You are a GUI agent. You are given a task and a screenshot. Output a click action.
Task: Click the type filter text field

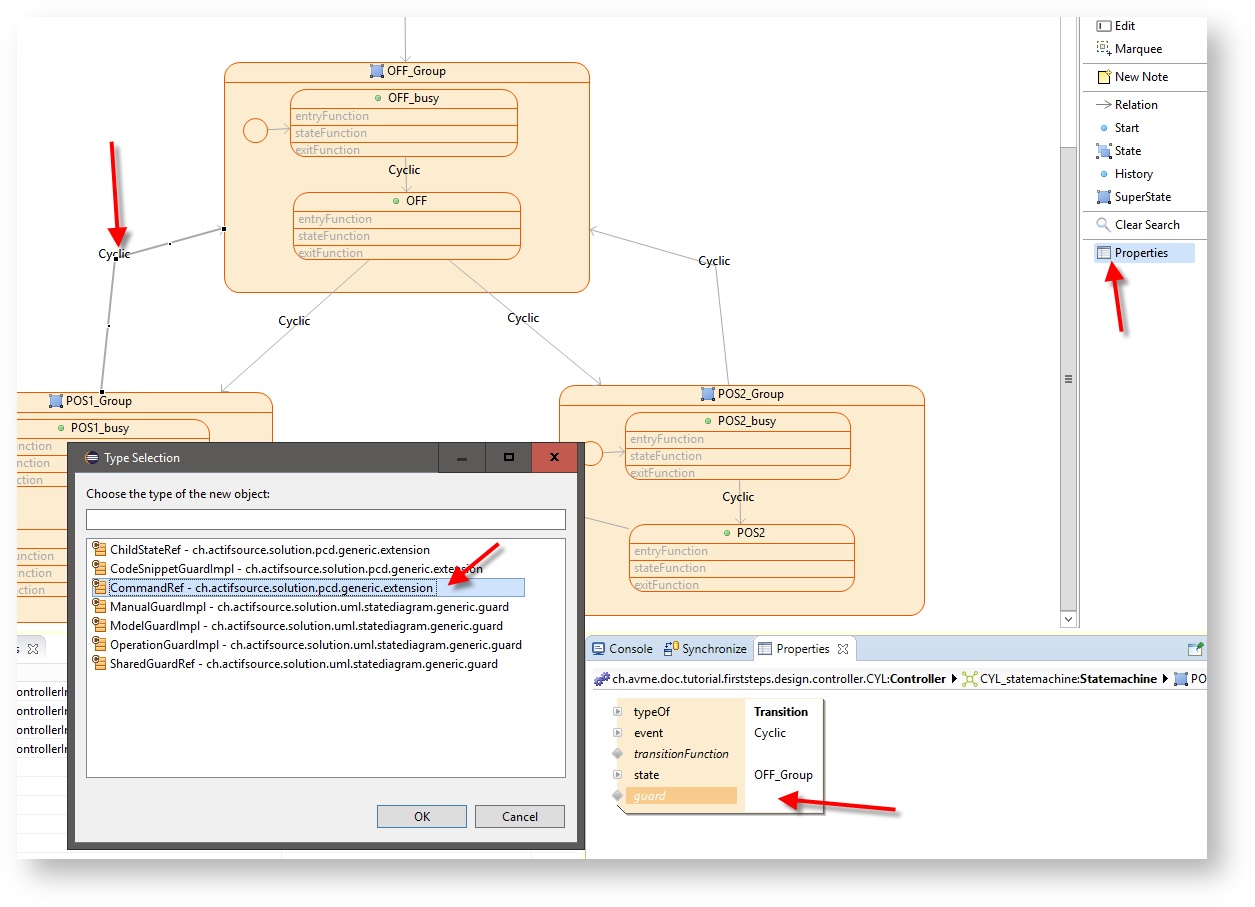(x=325, y=519)
